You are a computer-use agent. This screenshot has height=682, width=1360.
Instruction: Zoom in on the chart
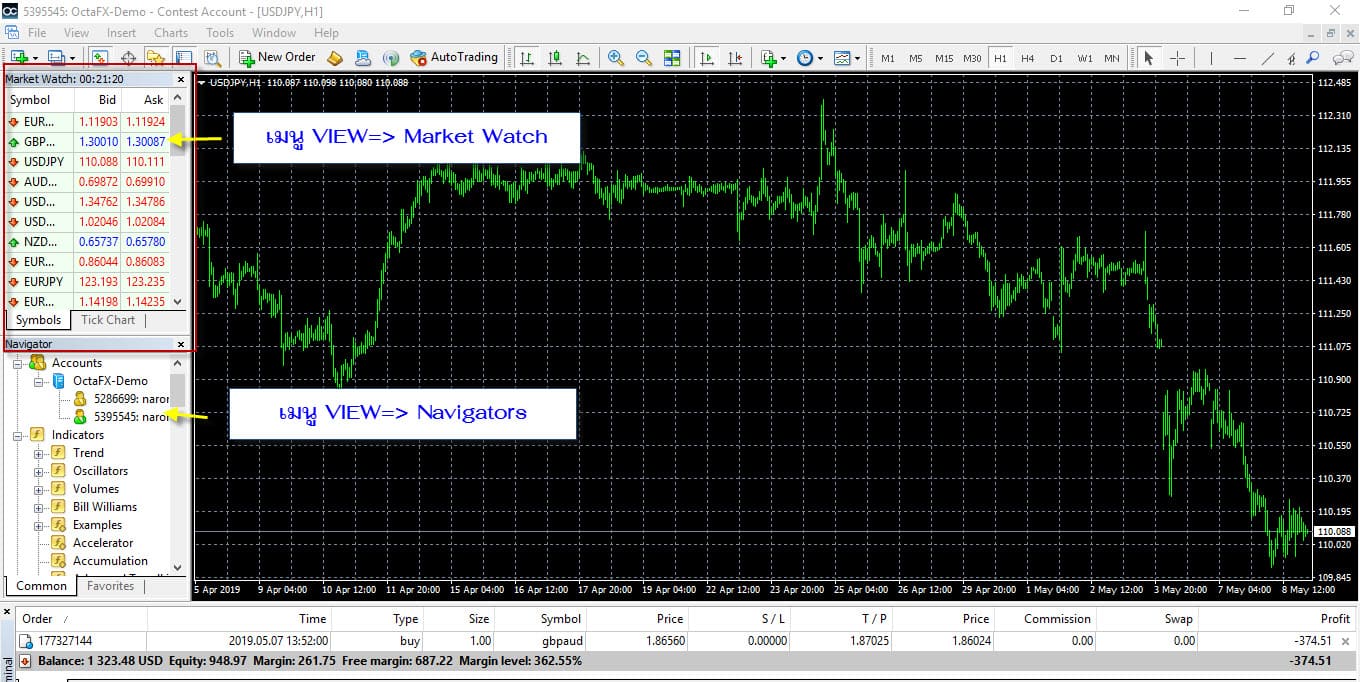coord(616,58)
